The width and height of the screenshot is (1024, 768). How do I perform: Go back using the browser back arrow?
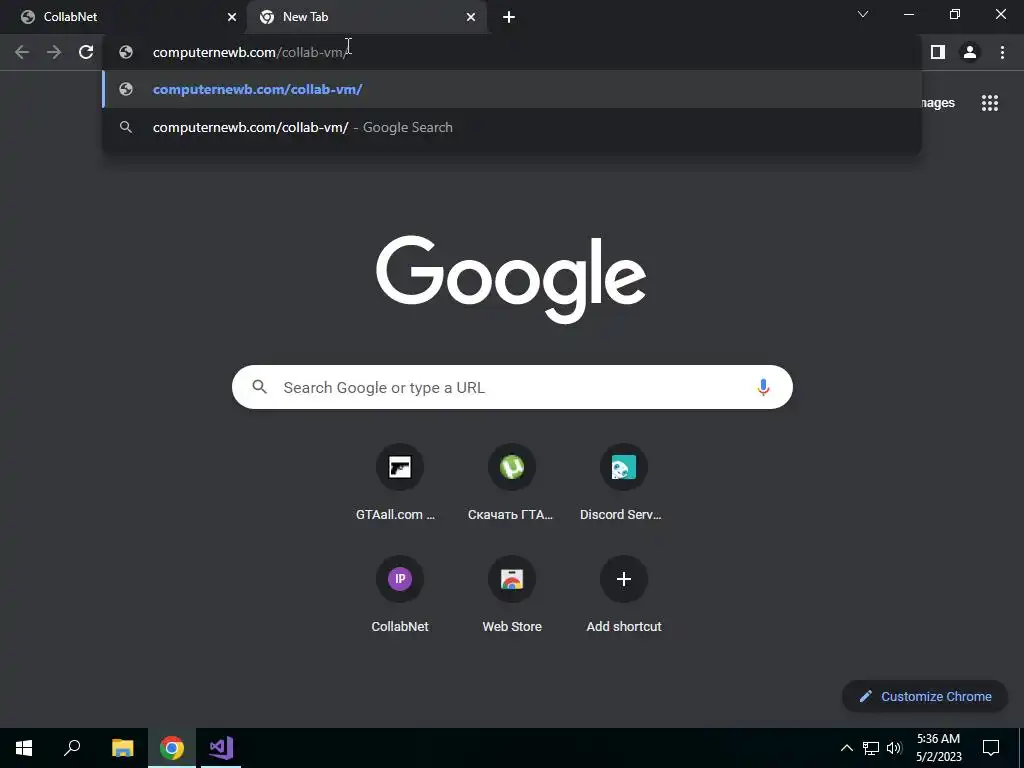click(x=22, y=52)
